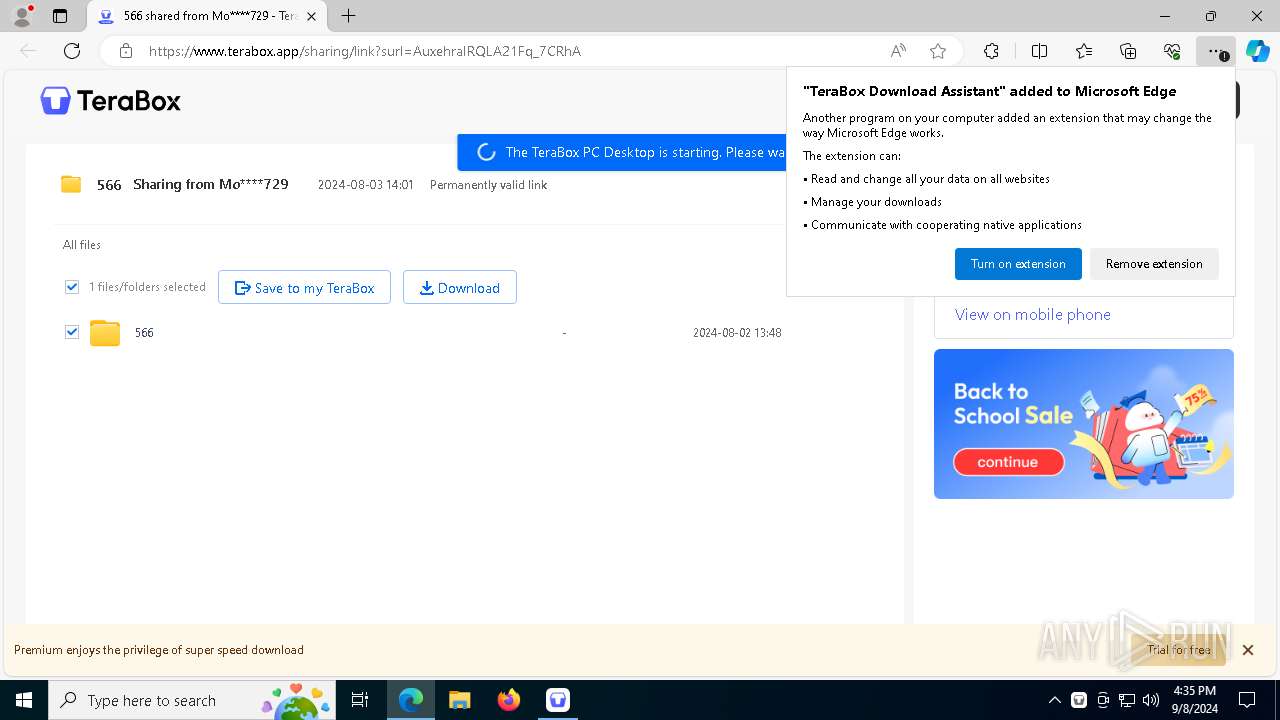Image resolution: width=1280 pixels, height=720 pixels.
Task: Open the Microsoft Edge taskbar icon
Action: coord(411,700)
